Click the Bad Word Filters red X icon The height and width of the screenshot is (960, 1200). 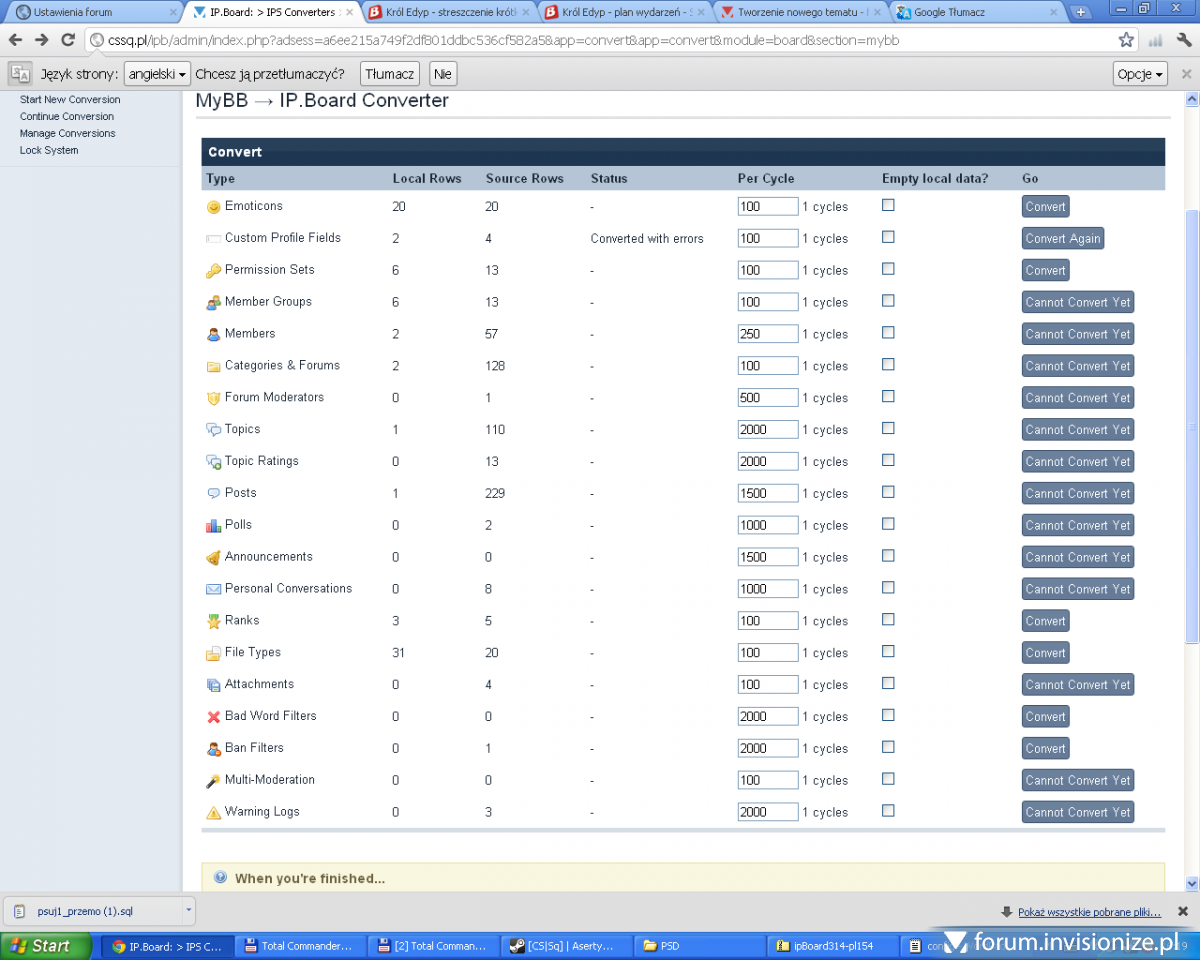(213, 717)
